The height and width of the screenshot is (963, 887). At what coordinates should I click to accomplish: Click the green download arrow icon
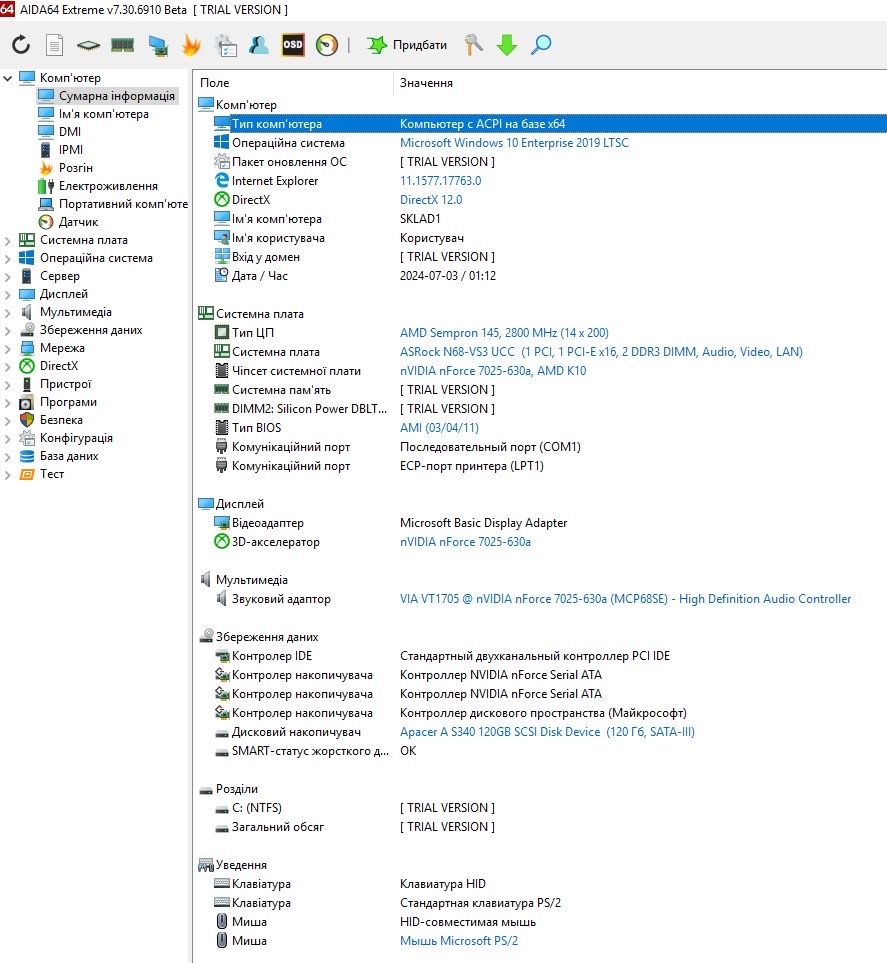tap(507, 45)
